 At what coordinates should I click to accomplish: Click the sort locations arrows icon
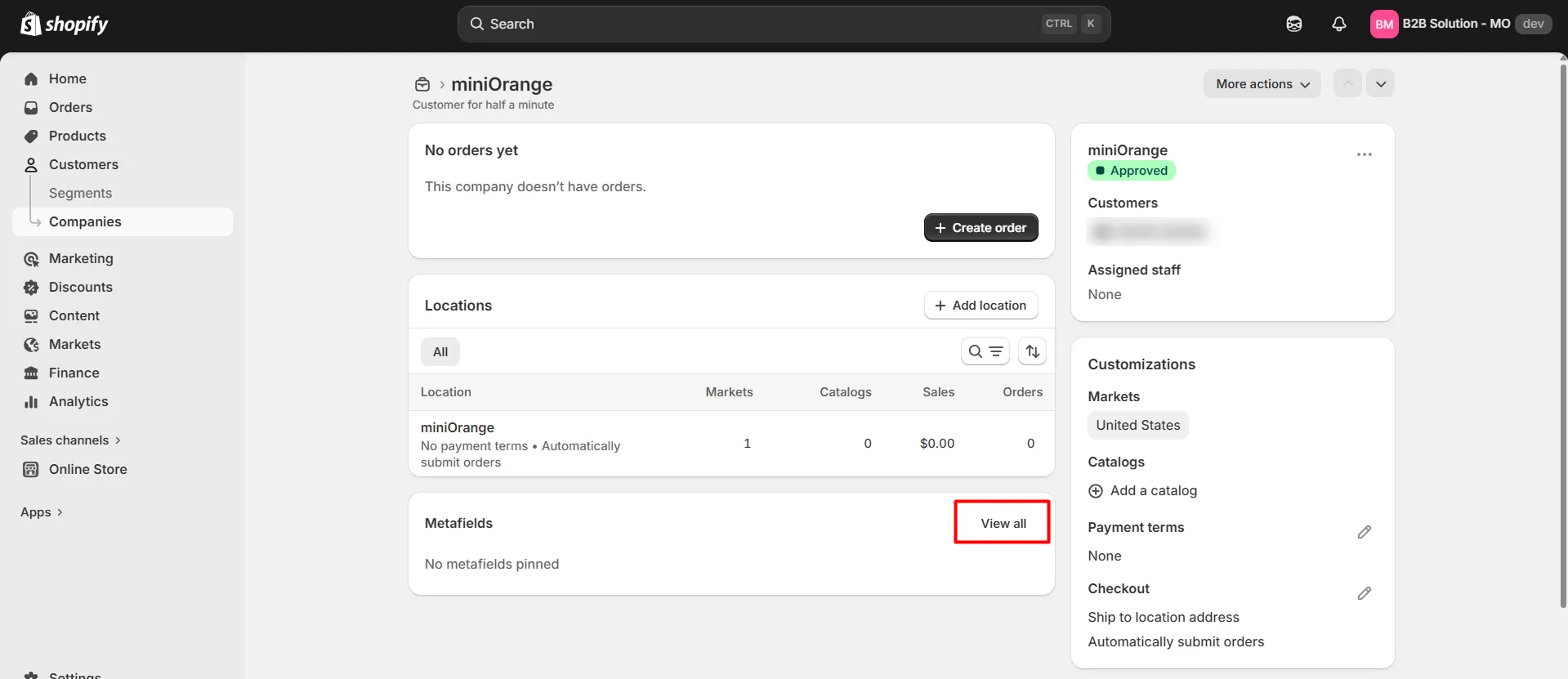coord(1032,351)
